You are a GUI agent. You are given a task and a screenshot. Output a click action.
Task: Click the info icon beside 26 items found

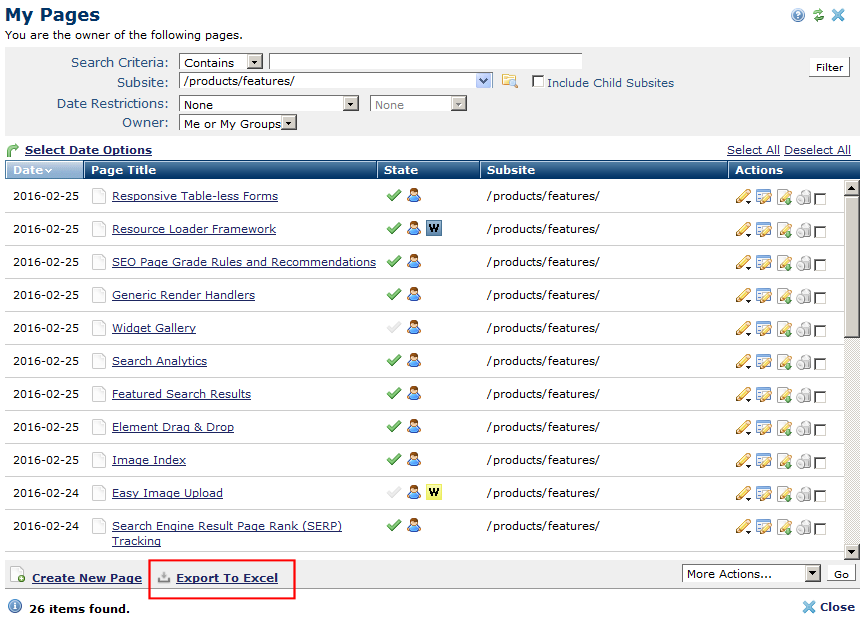15,607
